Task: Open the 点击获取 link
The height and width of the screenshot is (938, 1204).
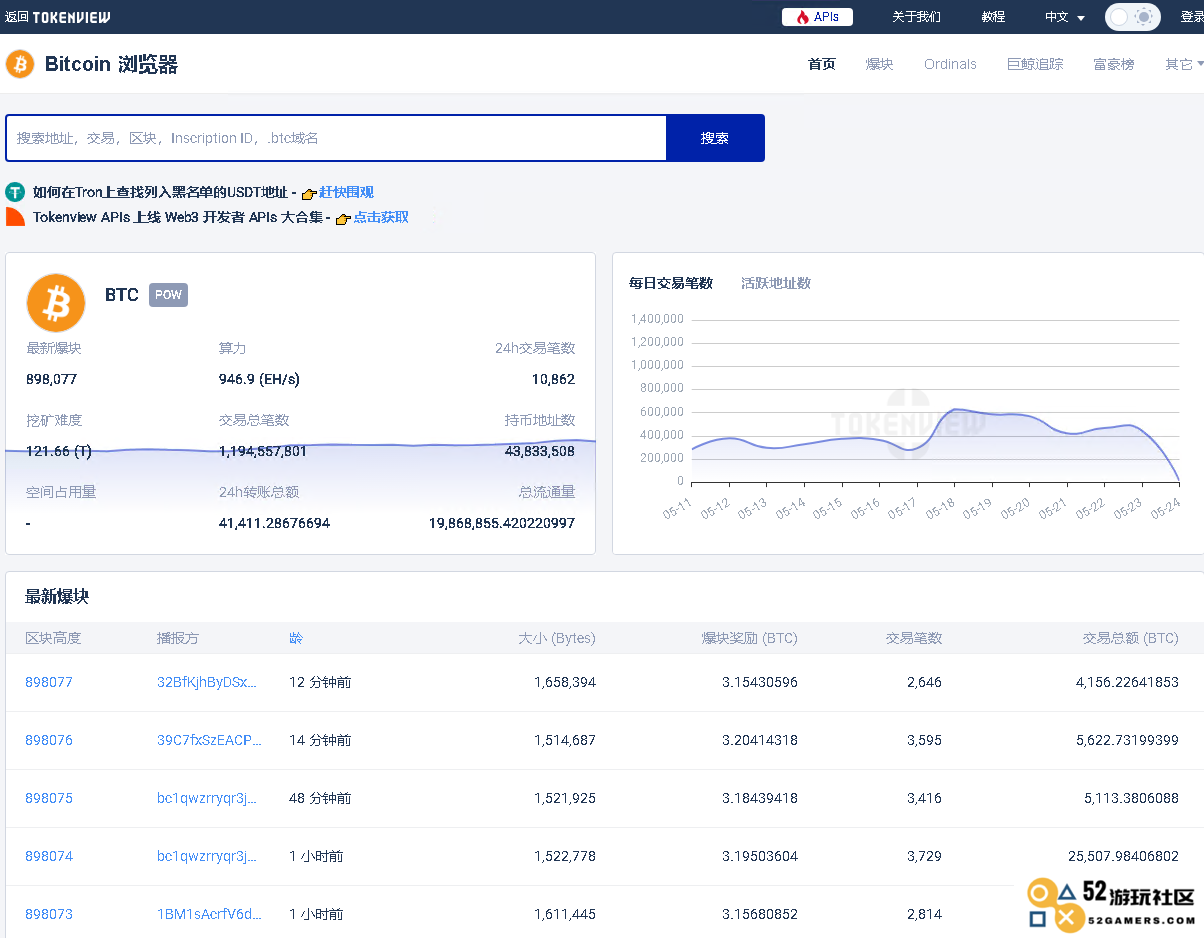Action: [381, 217]
